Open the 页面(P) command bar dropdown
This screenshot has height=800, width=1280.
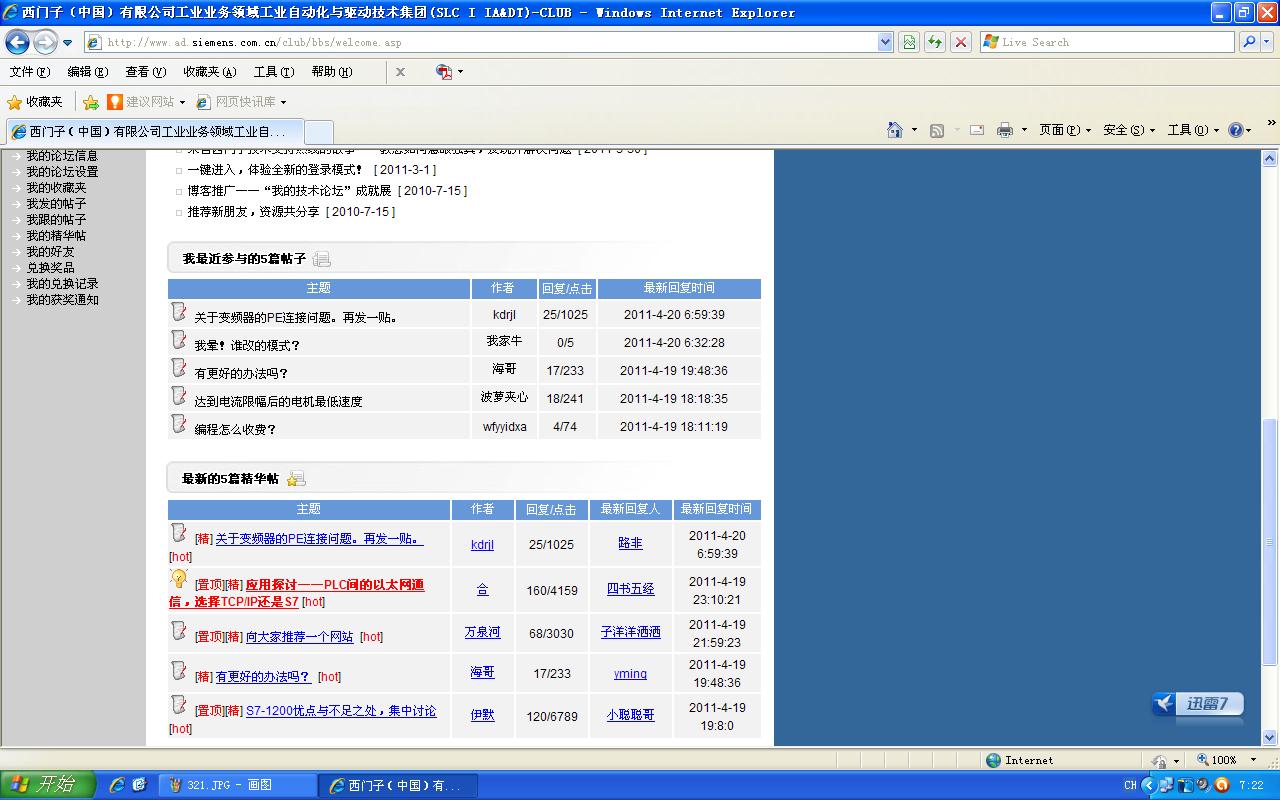coord(1065,130)
